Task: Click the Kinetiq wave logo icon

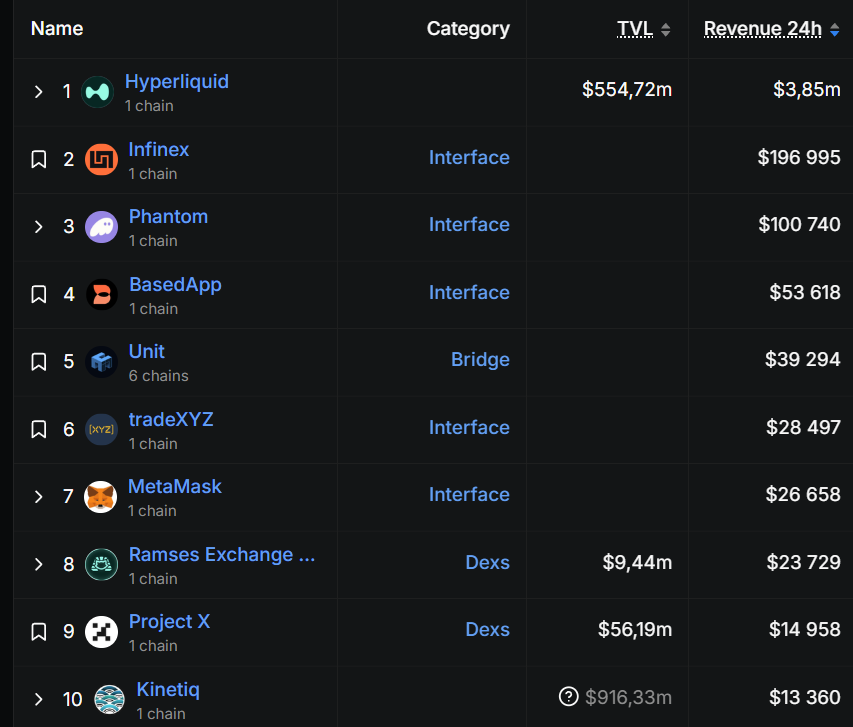Action: click(109, 699)
